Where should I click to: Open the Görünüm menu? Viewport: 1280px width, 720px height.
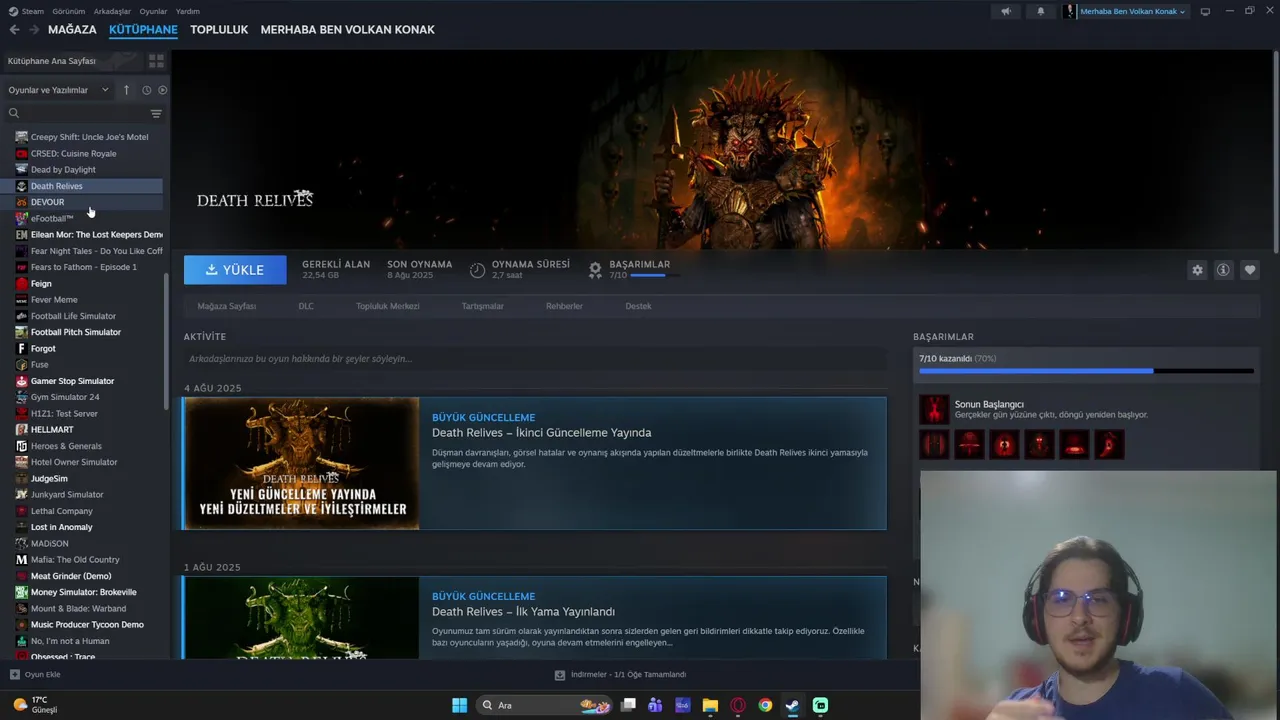(68, 11)
